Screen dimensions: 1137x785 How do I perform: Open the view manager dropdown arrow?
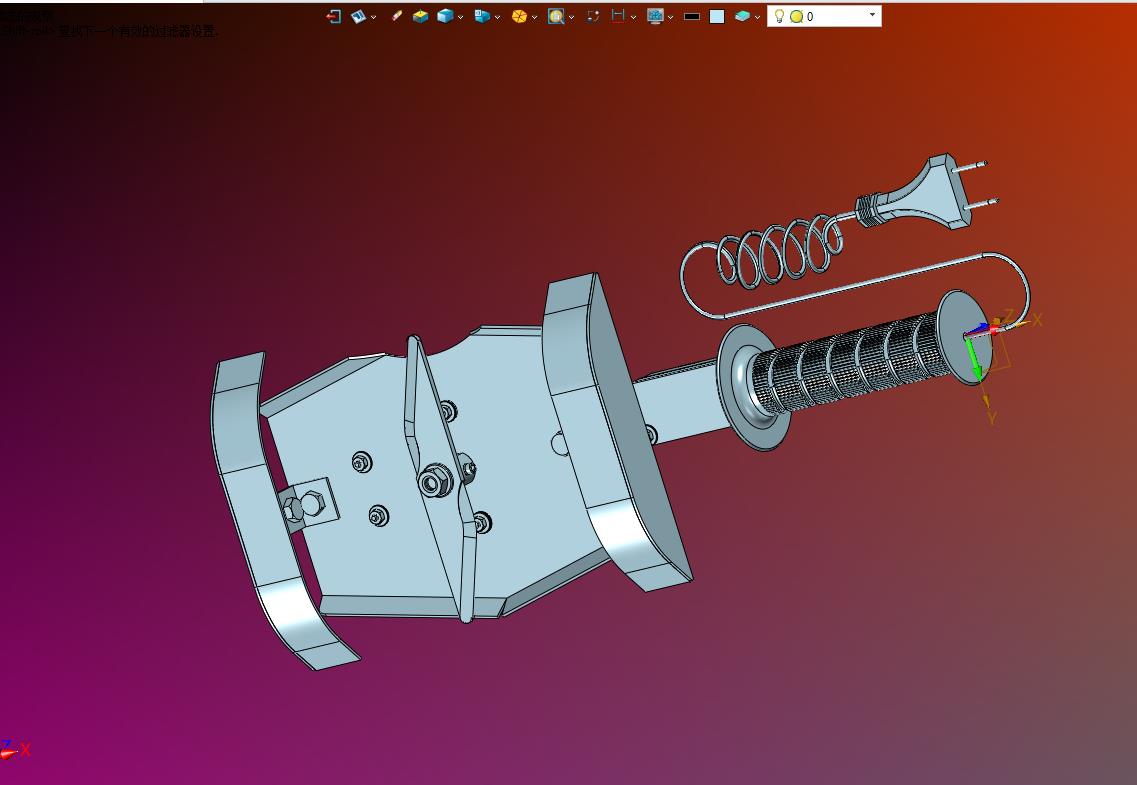pos(373,17)
